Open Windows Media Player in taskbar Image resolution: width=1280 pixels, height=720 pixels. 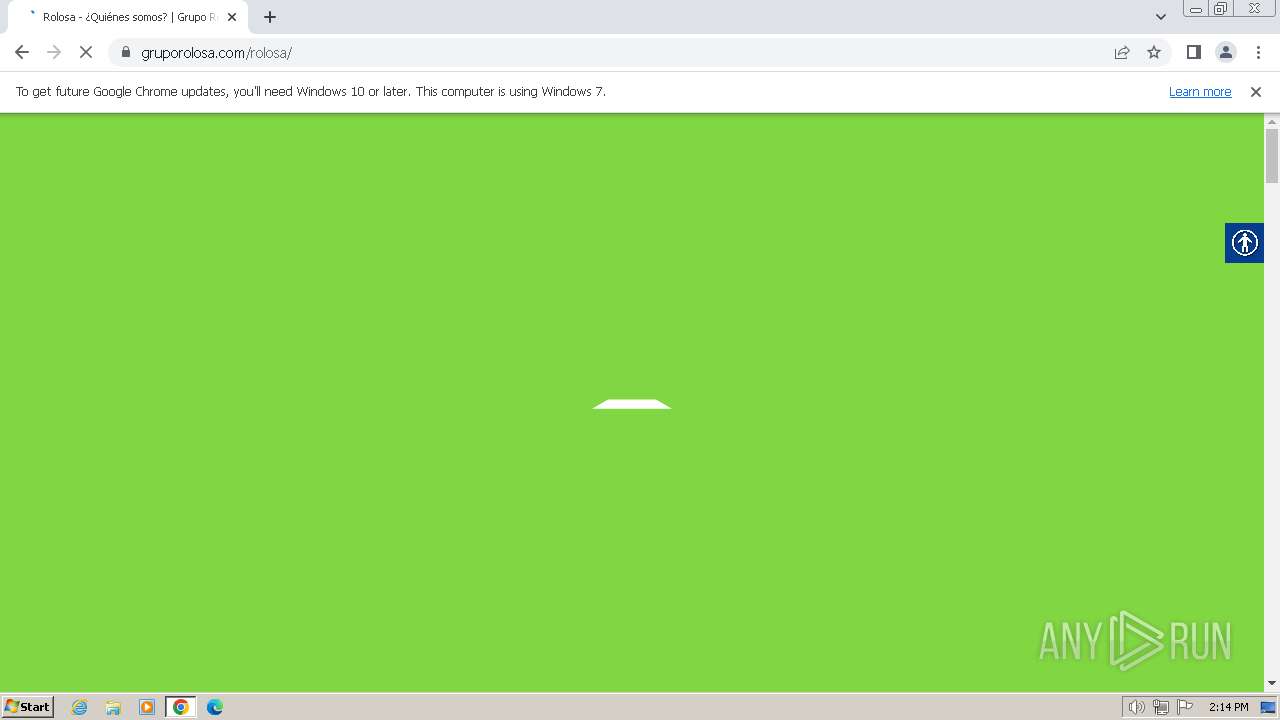pyautogui.click(x=147, y=707)
